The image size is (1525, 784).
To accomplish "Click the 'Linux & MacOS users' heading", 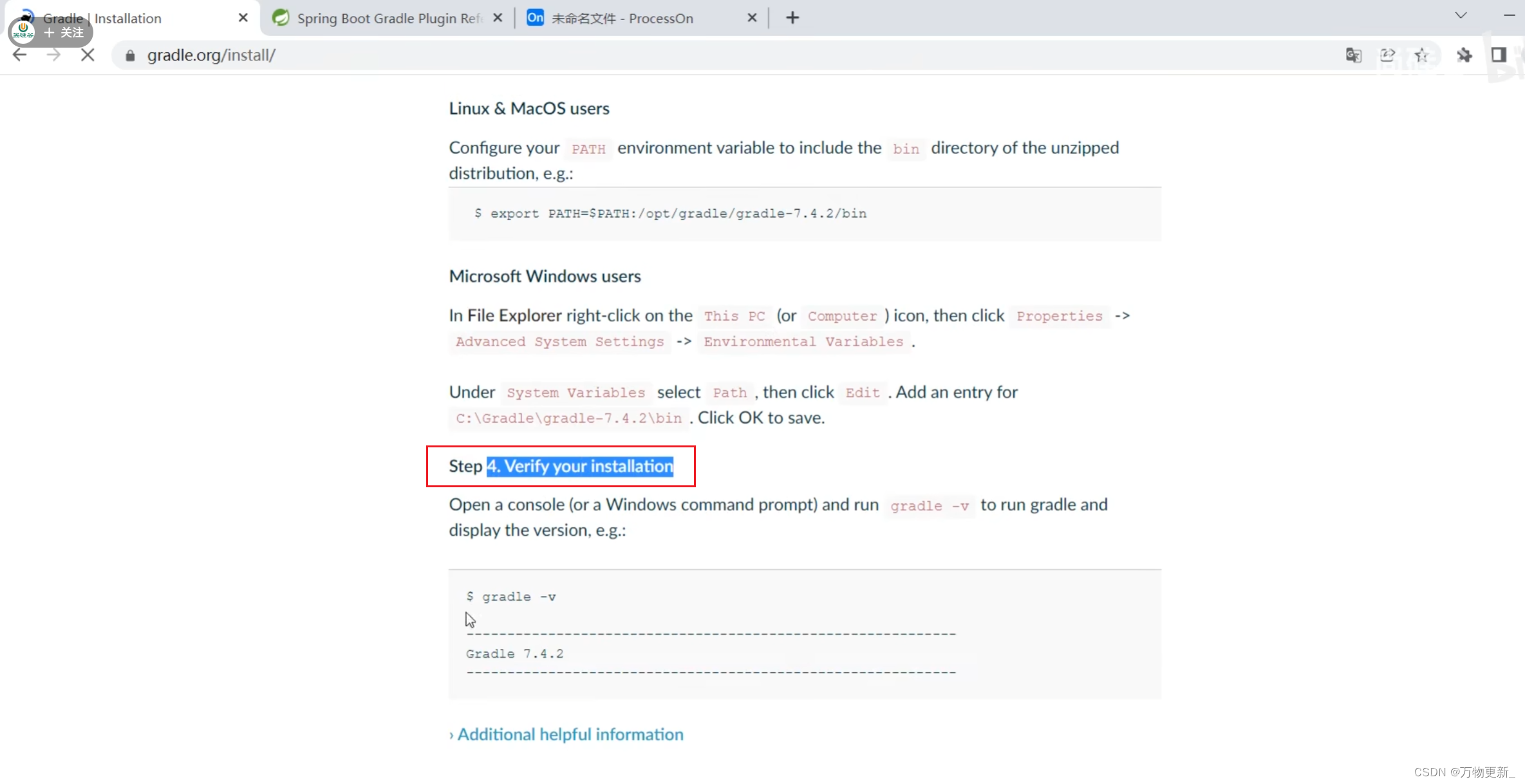I will coord(529,108).
